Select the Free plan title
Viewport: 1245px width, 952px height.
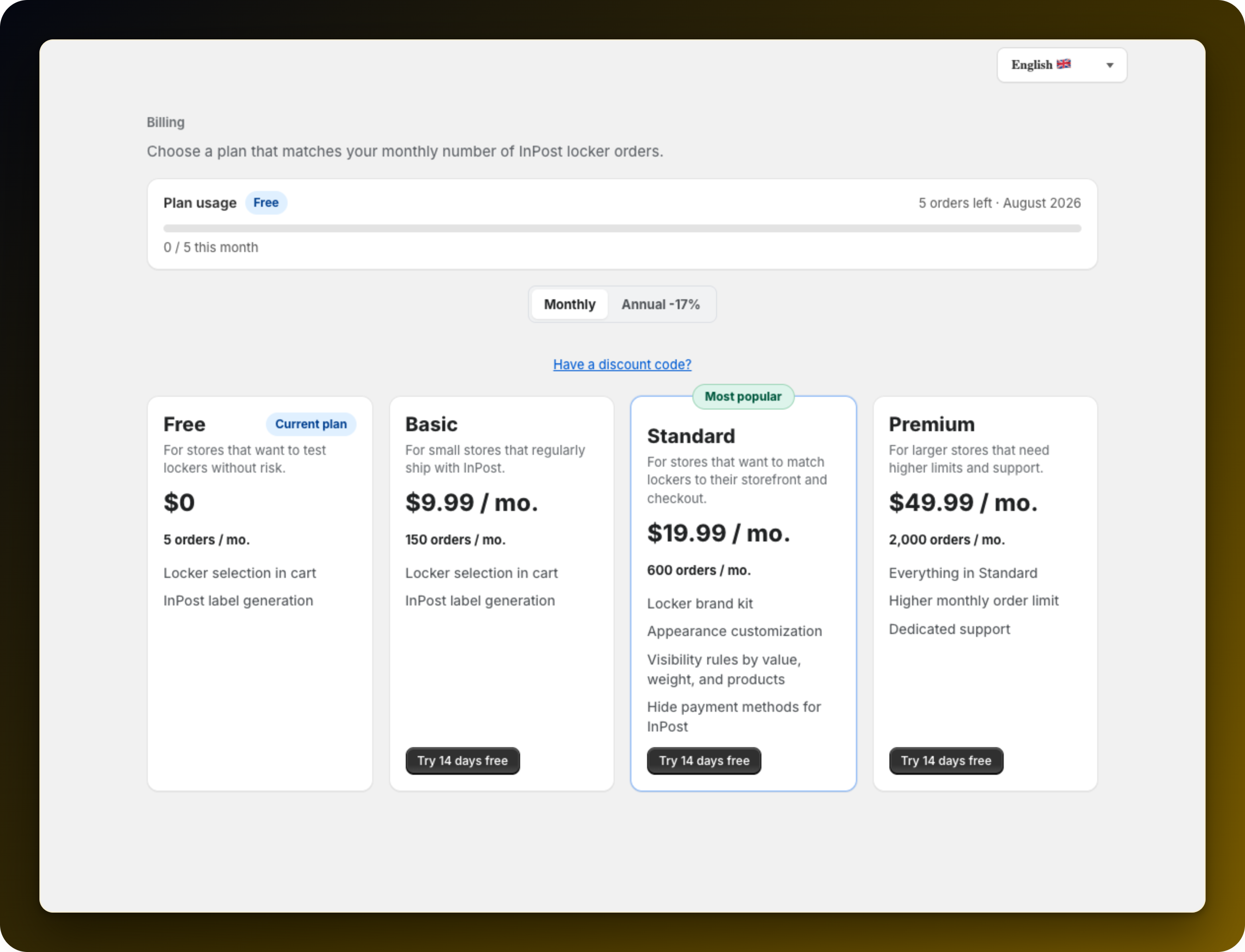point(184,424)
